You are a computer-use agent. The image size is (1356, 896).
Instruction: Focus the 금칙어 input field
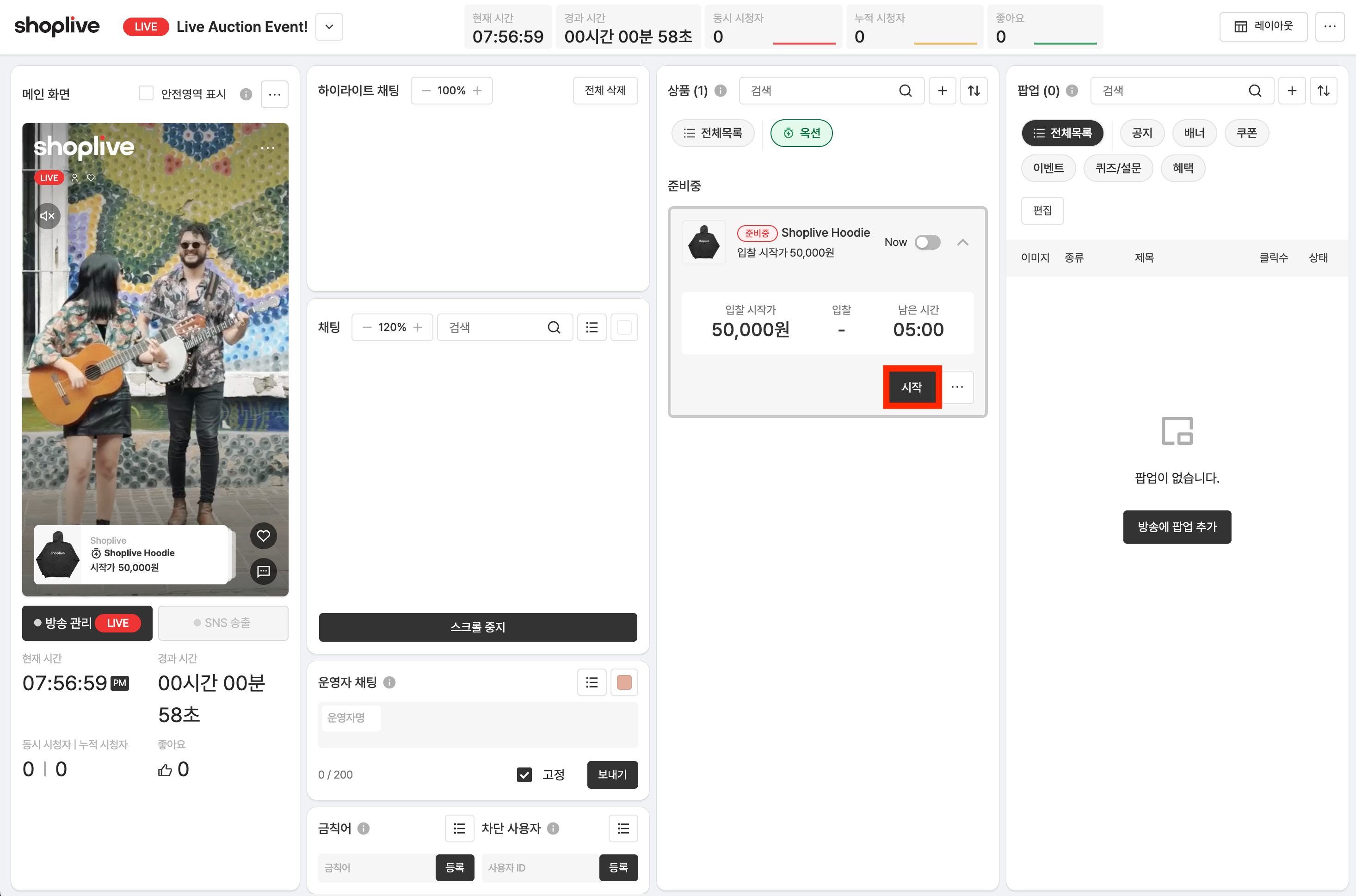click(x=377, y=867)
